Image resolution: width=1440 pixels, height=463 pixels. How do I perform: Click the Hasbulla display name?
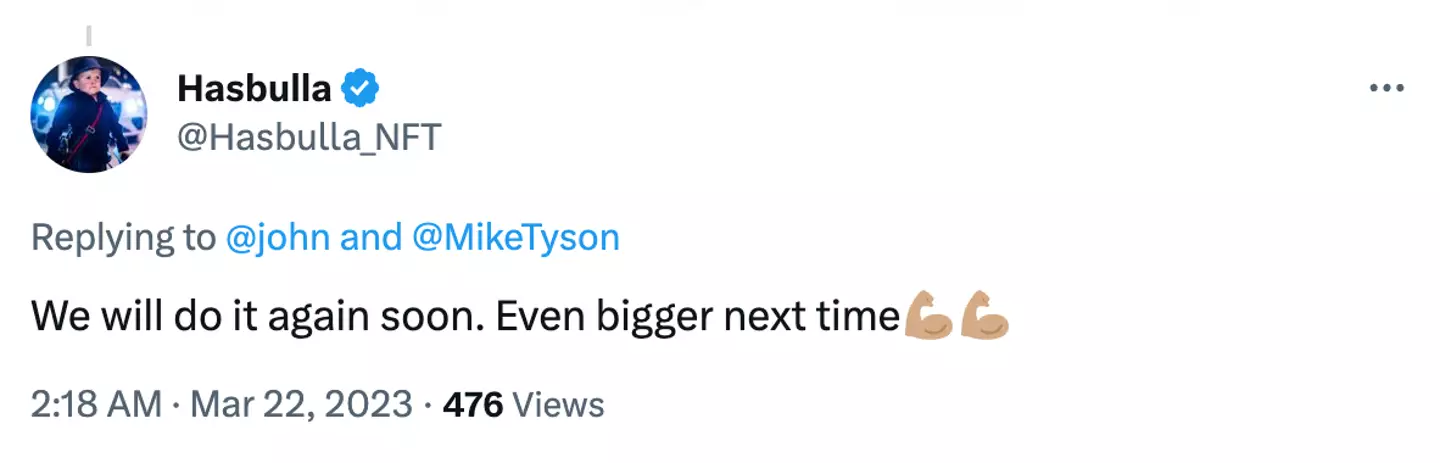254,90
